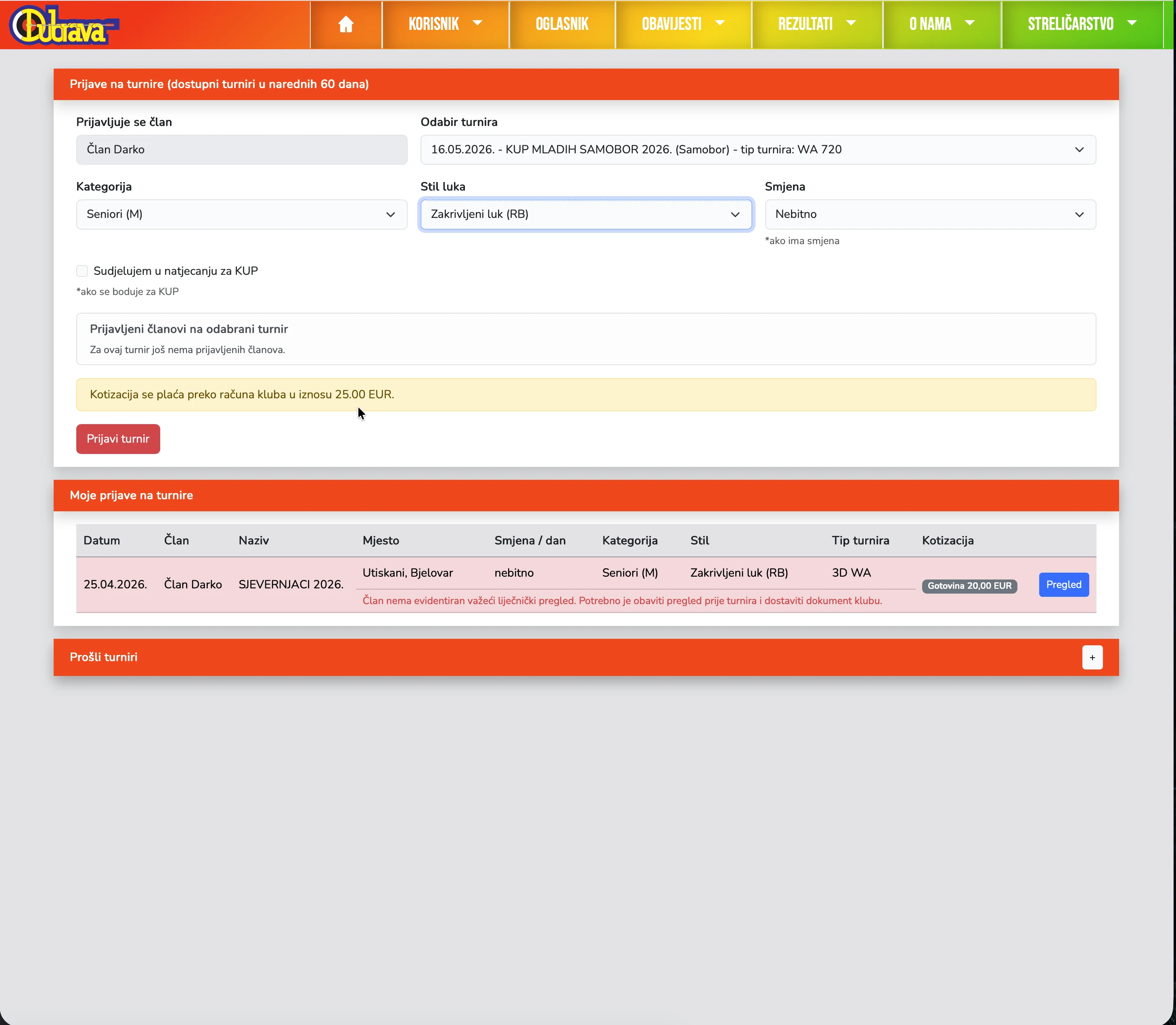Open the Kategorija dropdown
Screen dimensions: 1176x1025
(x=241, y=215)
